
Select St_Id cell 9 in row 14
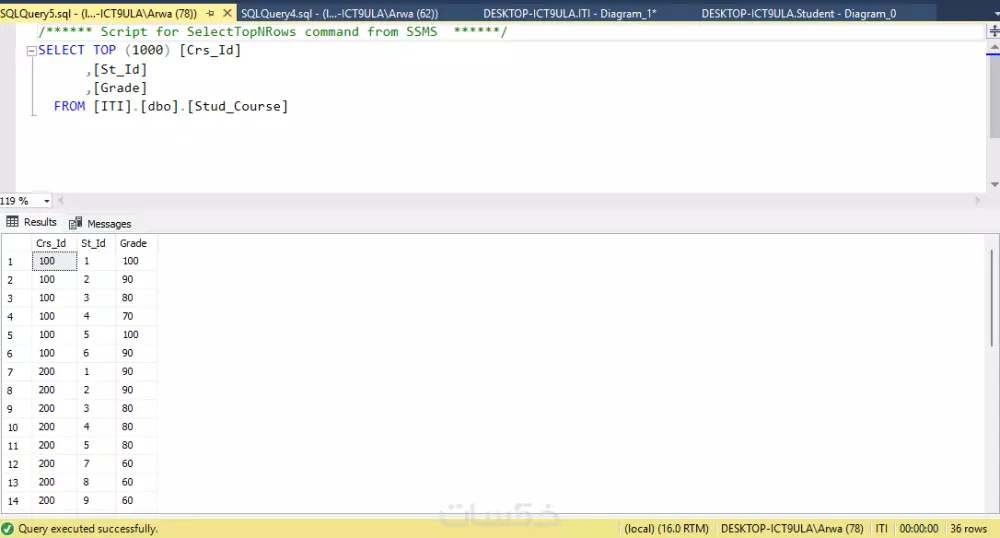click(x=96, y=500)
